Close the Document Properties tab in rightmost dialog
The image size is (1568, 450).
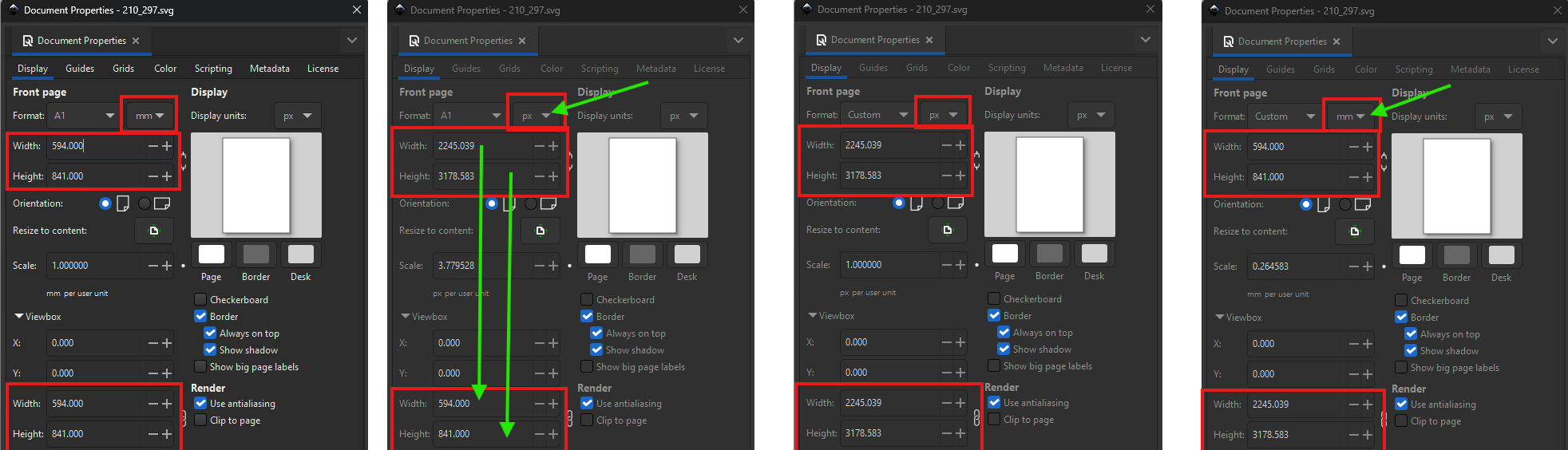click(1336, 41)
